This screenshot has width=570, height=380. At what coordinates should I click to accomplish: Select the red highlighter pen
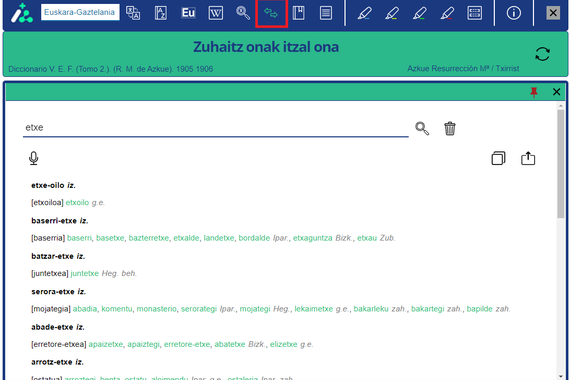tap(447, 13)
